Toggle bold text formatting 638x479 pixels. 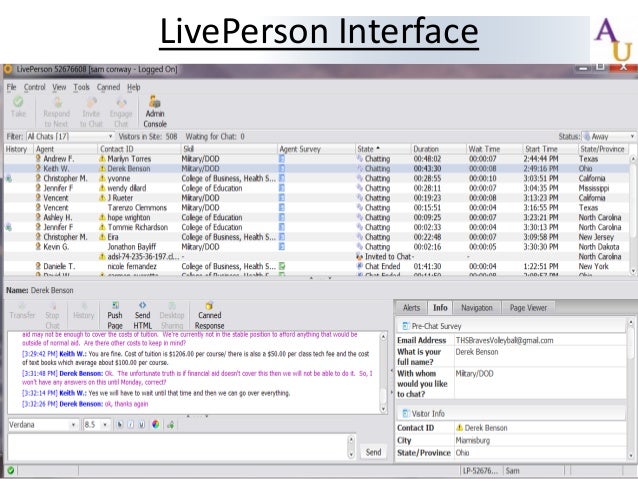coord(120,424)
